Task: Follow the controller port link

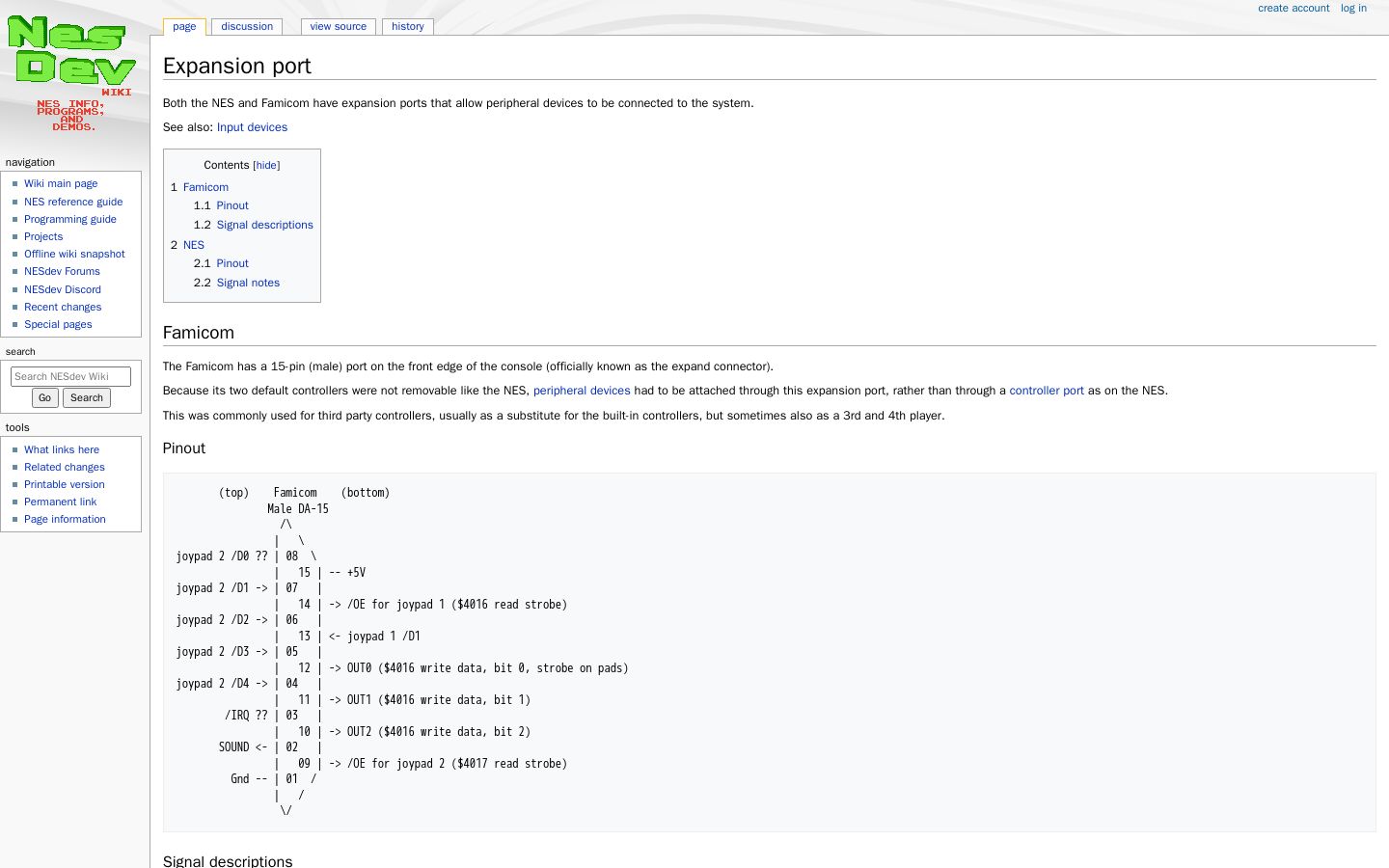Action: (1047, 391)
